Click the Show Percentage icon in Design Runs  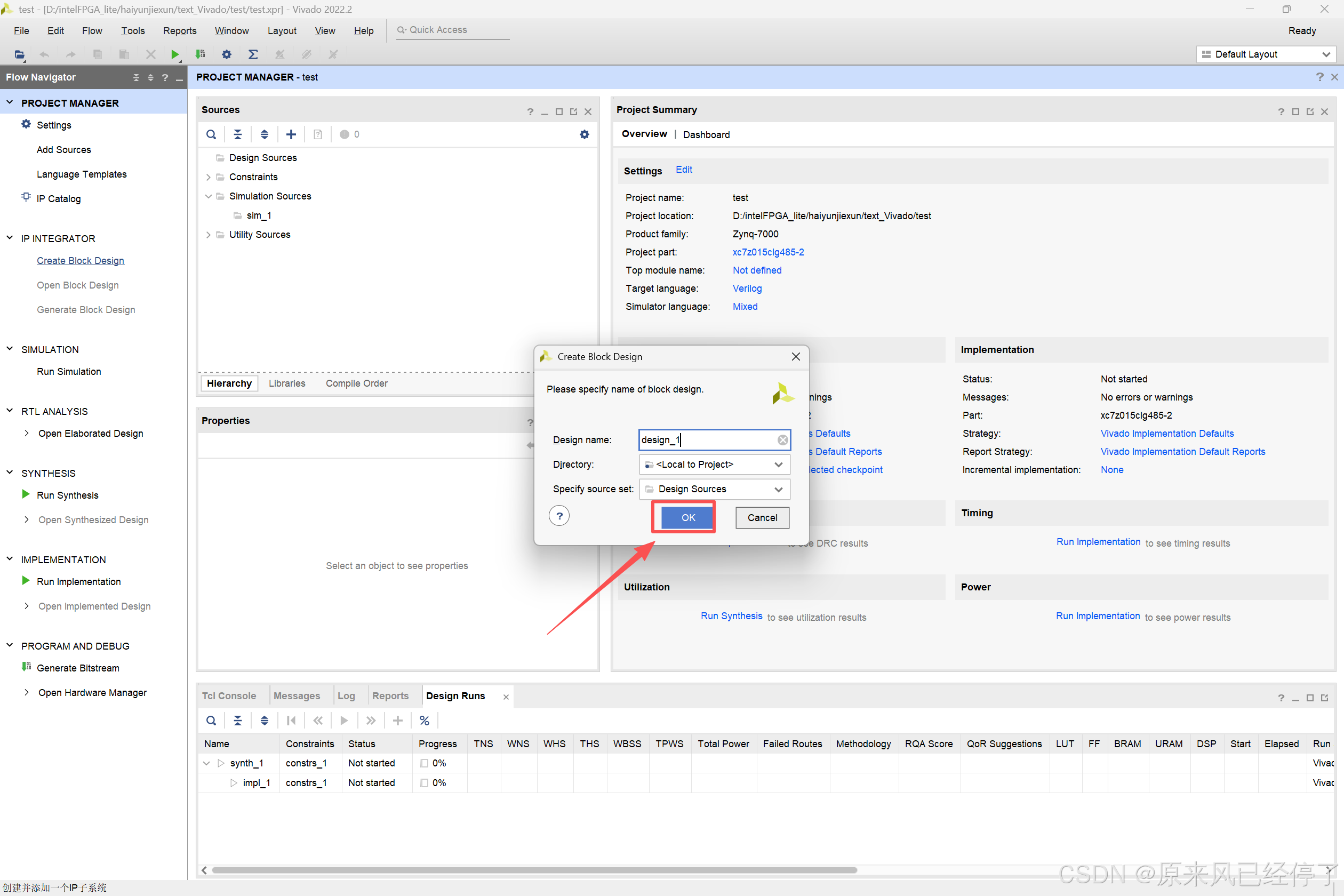(424, 721)
